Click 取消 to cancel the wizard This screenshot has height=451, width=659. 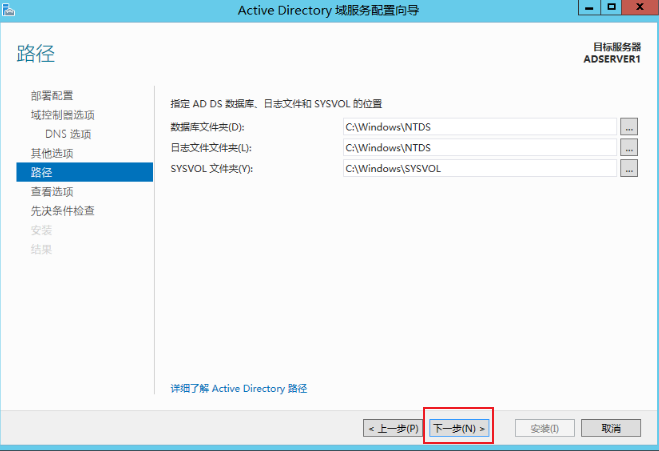611,428
